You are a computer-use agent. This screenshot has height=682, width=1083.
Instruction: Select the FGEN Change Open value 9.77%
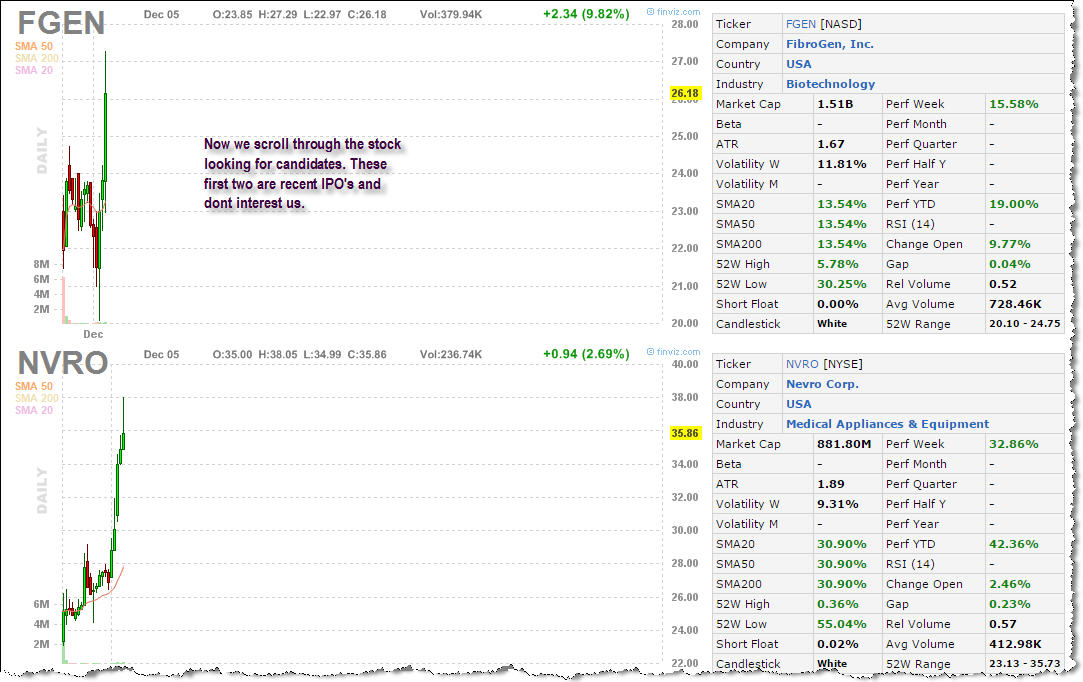[1009, 245]
